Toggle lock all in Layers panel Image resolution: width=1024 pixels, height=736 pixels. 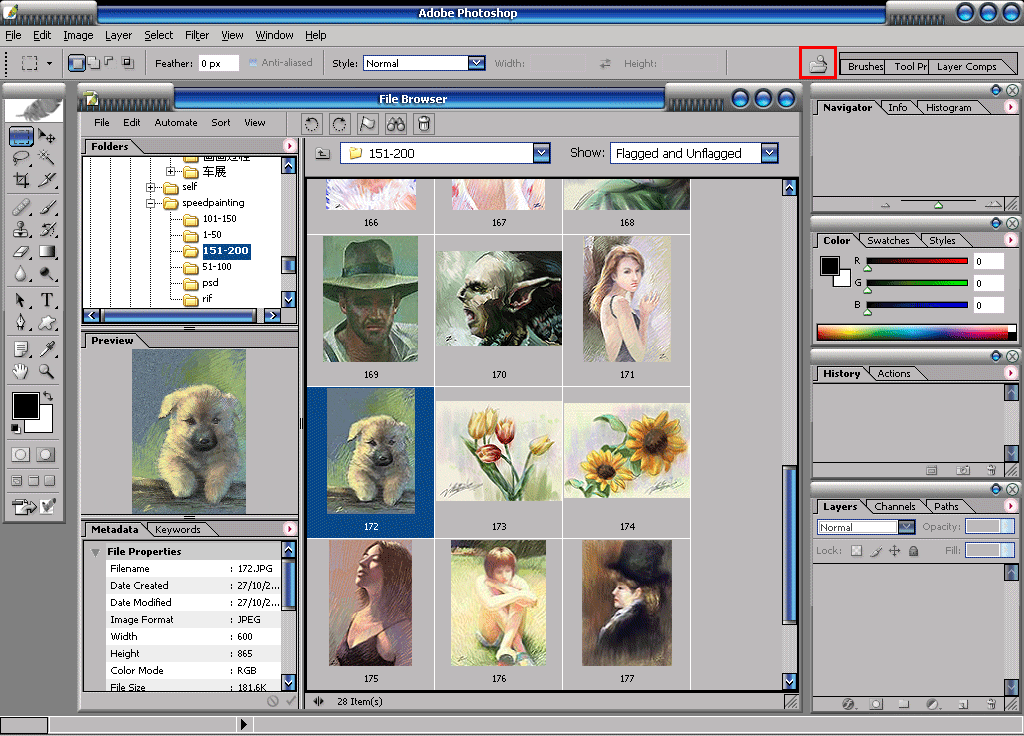point(914,551)
